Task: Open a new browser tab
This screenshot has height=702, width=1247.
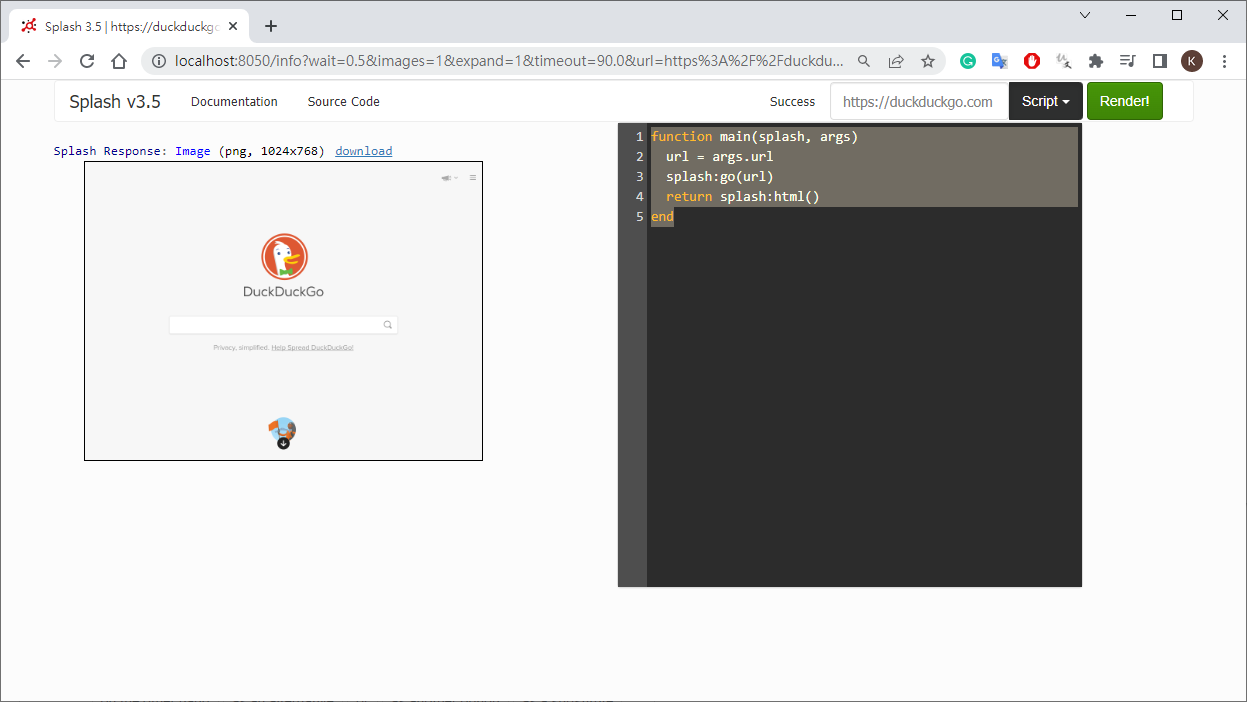Action: [x=271, y=26]
